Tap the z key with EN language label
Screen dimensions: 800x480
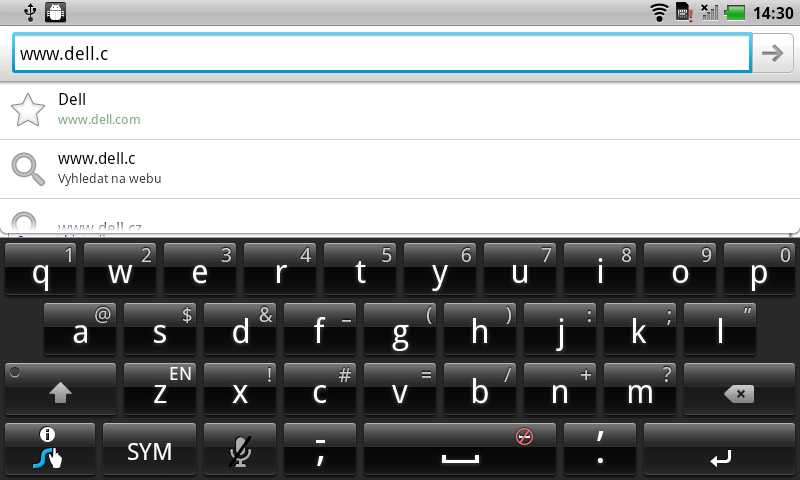pyautogui.click(x=160, y=389)
